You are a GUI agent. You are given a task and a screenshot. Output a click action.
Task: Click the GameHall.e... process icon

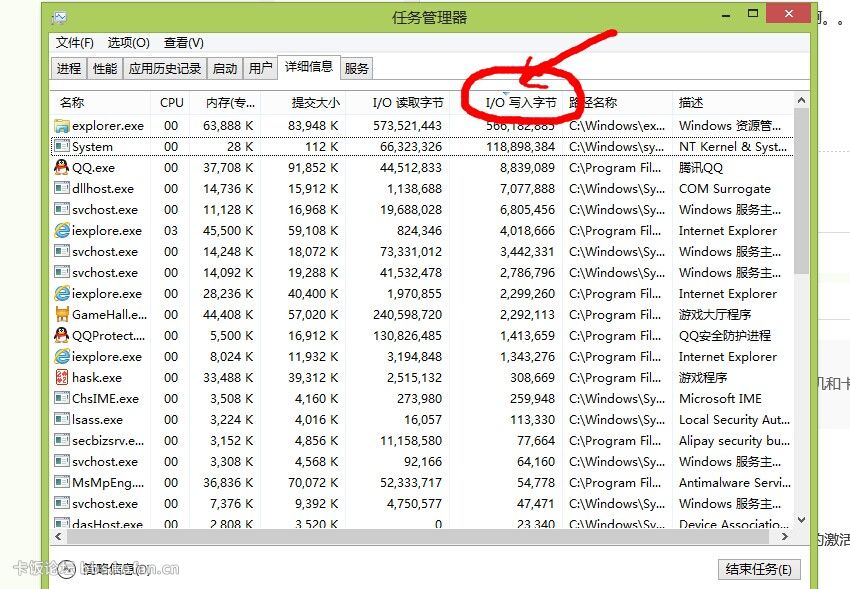[62, 314]
